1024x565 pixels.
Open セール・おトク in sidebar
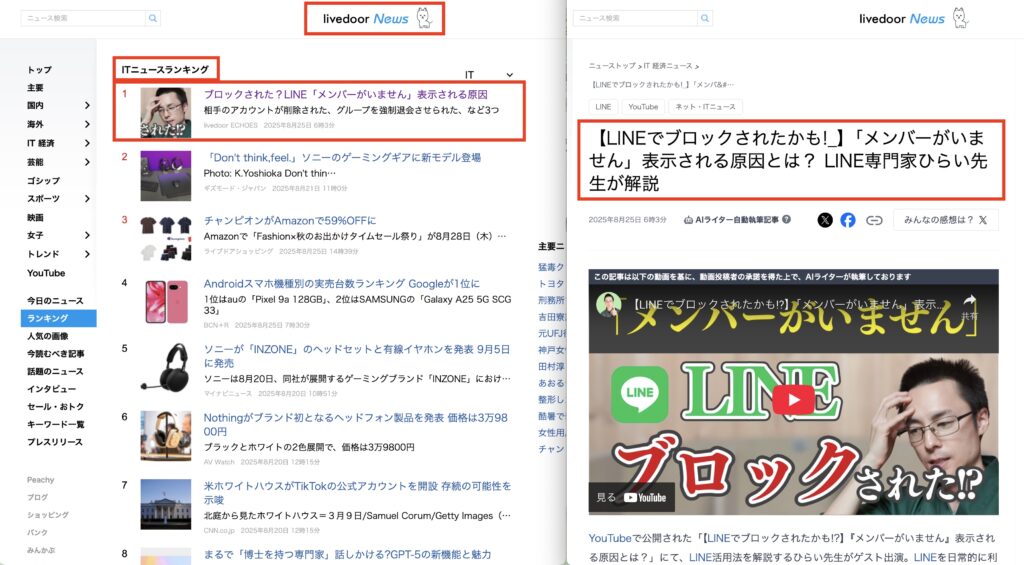click(55, 406)
